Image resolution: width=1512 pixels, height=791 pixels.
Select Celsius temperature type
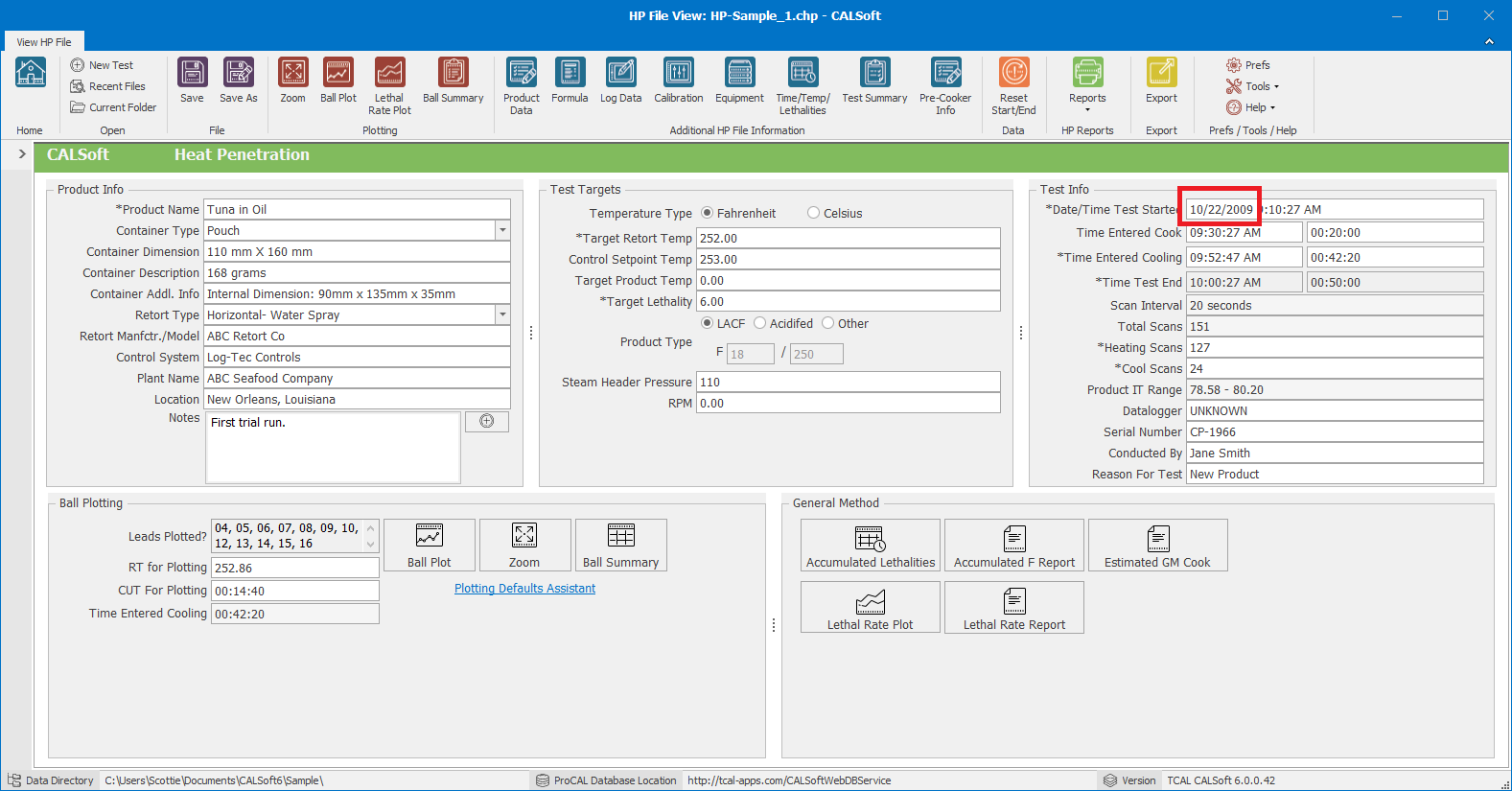tap(814, 213)
